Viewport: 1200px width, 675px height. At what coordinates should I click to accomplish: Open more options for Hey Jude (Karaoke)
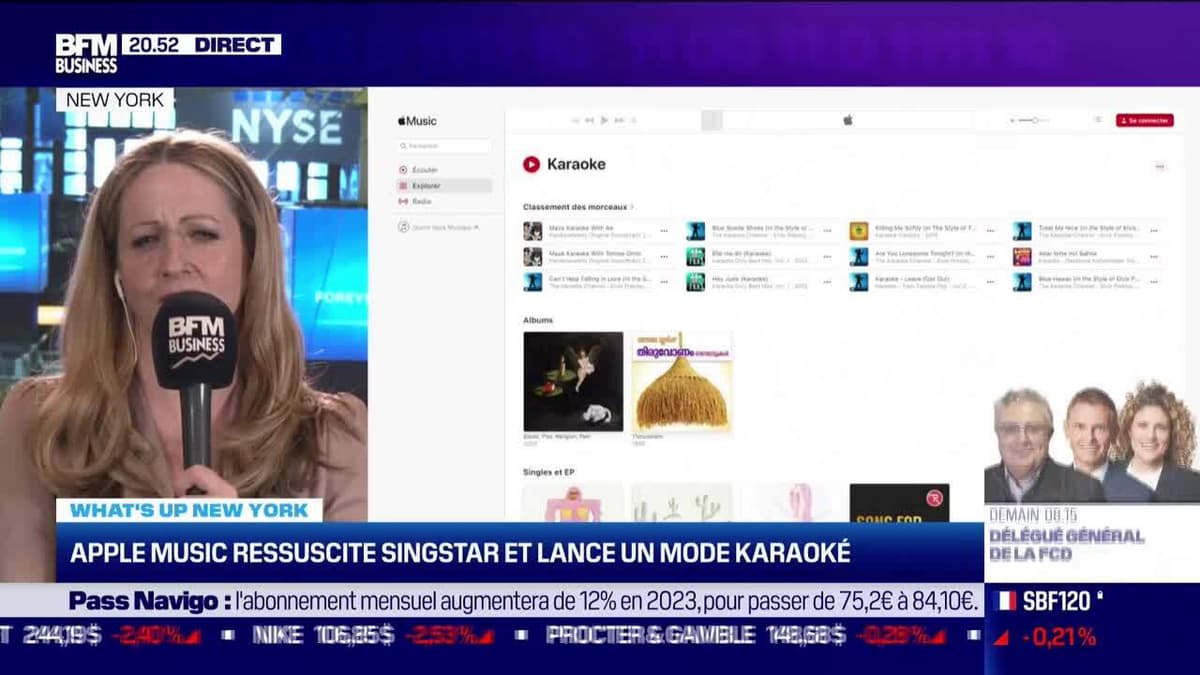coord(826,282)
